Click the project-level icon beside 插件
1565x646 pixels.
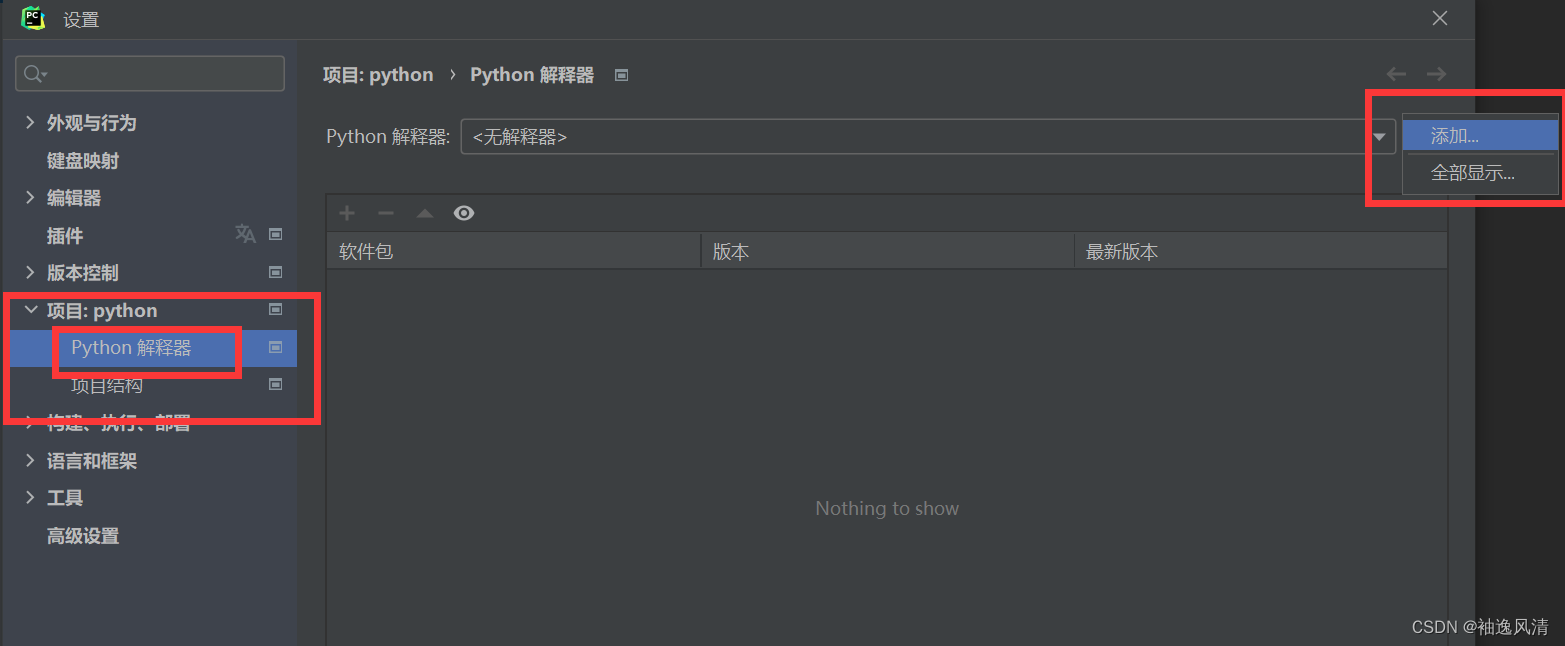tap(276, 234)
